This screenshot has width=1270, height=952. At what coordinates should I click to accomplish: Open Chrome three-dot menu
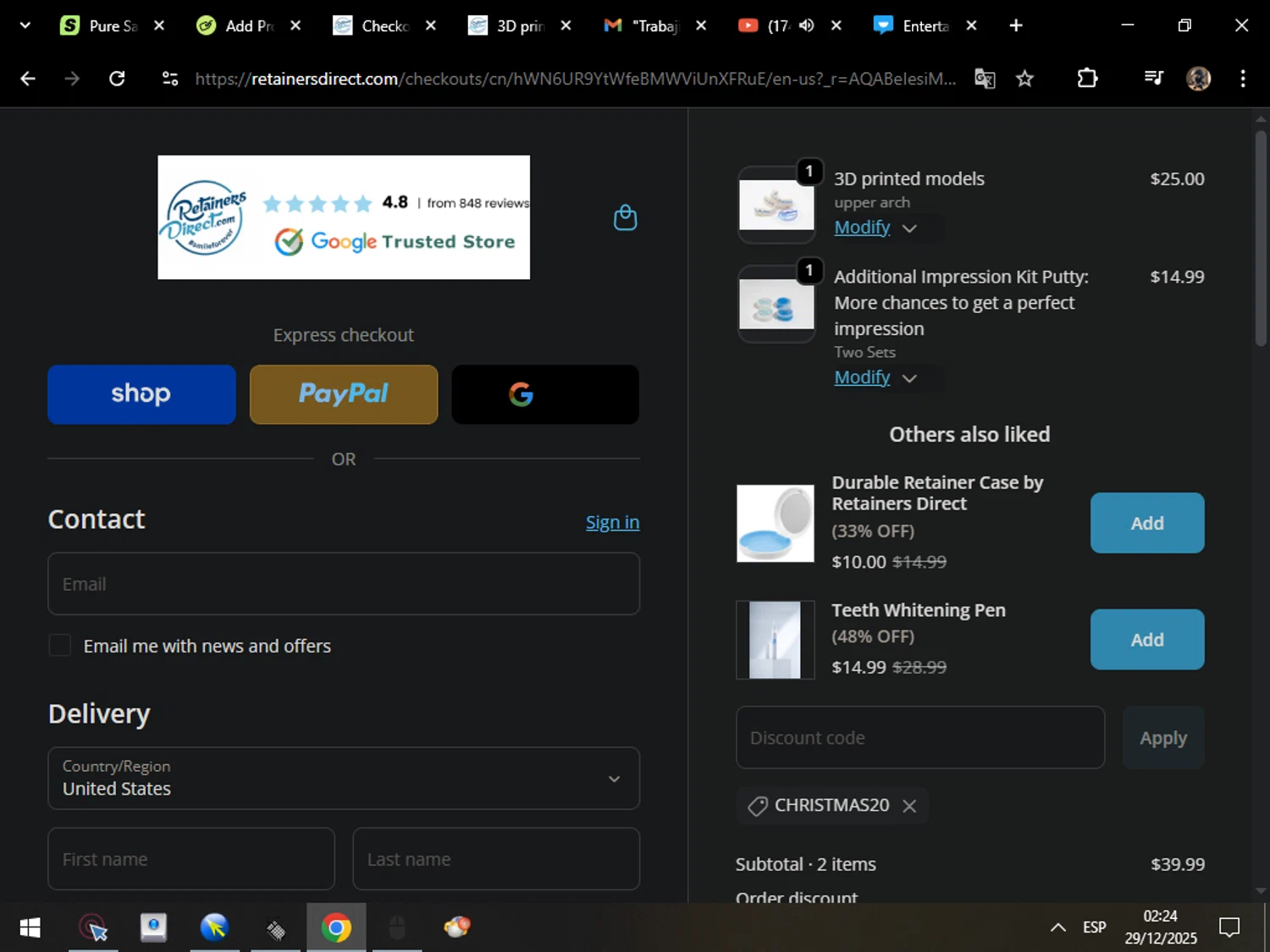pos(1243,79)
